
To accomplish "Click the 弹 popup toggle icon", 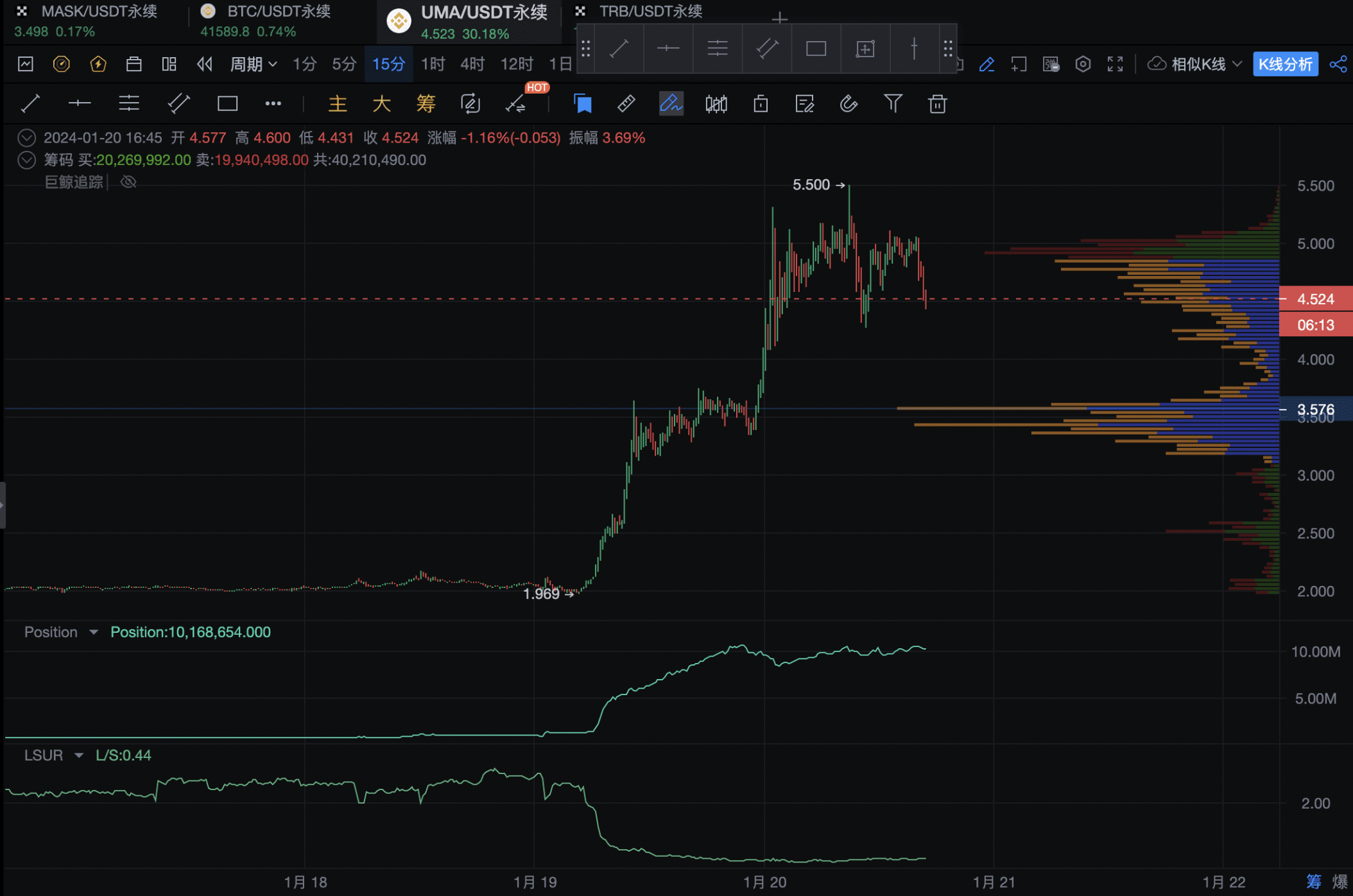I will pyautogui.click(x=1051, y=64).
